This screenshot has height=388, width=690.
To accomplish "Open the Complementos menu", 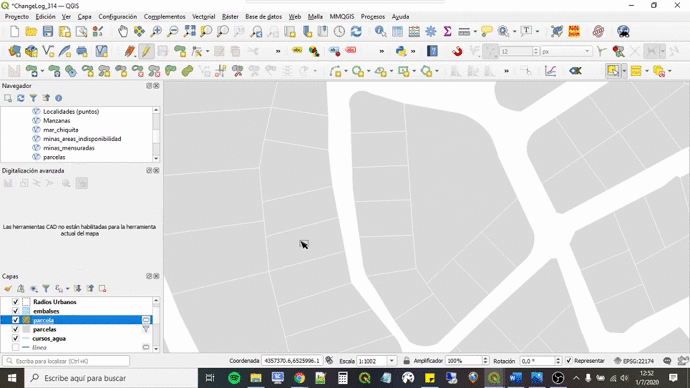I will pos(165,17).
